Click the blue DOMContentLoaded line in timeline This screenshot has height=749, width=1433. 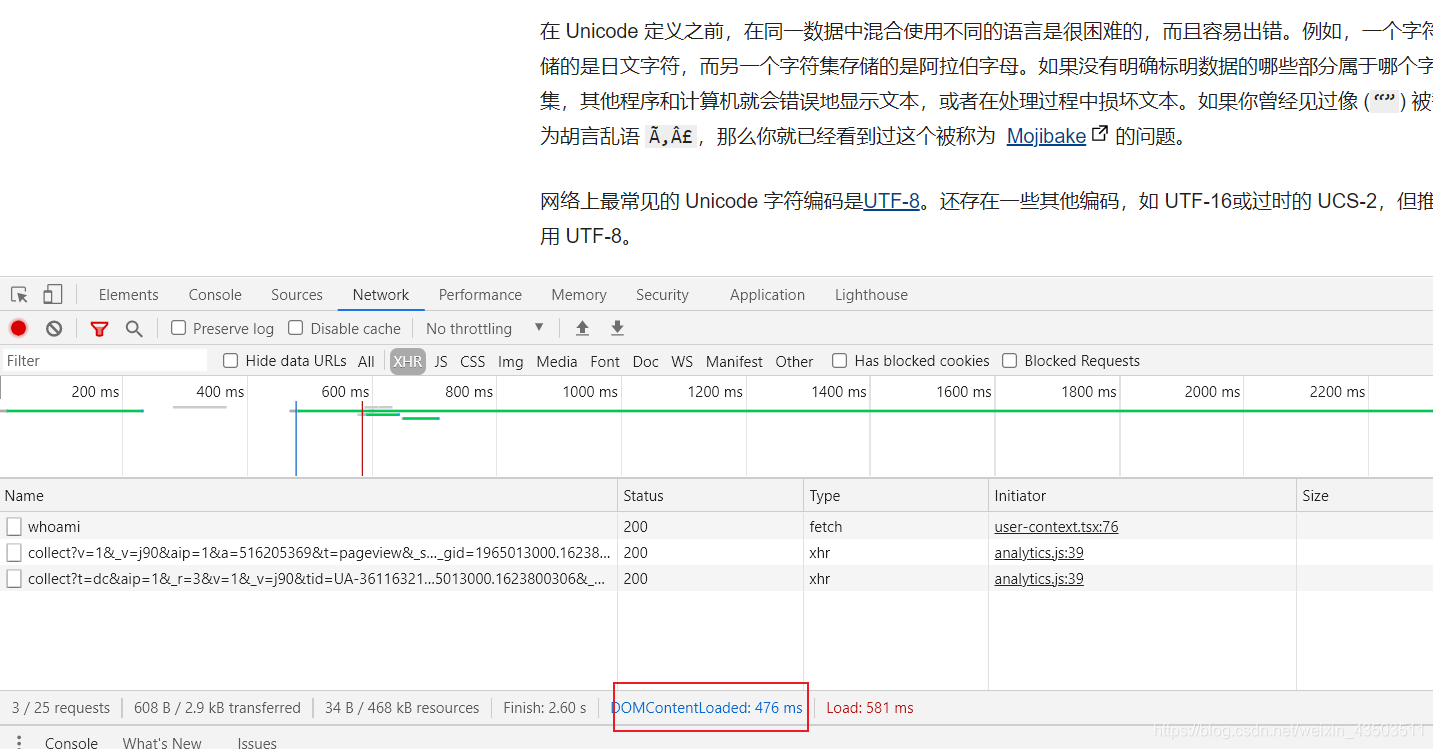pyautogui.click(x=296, y=438)
